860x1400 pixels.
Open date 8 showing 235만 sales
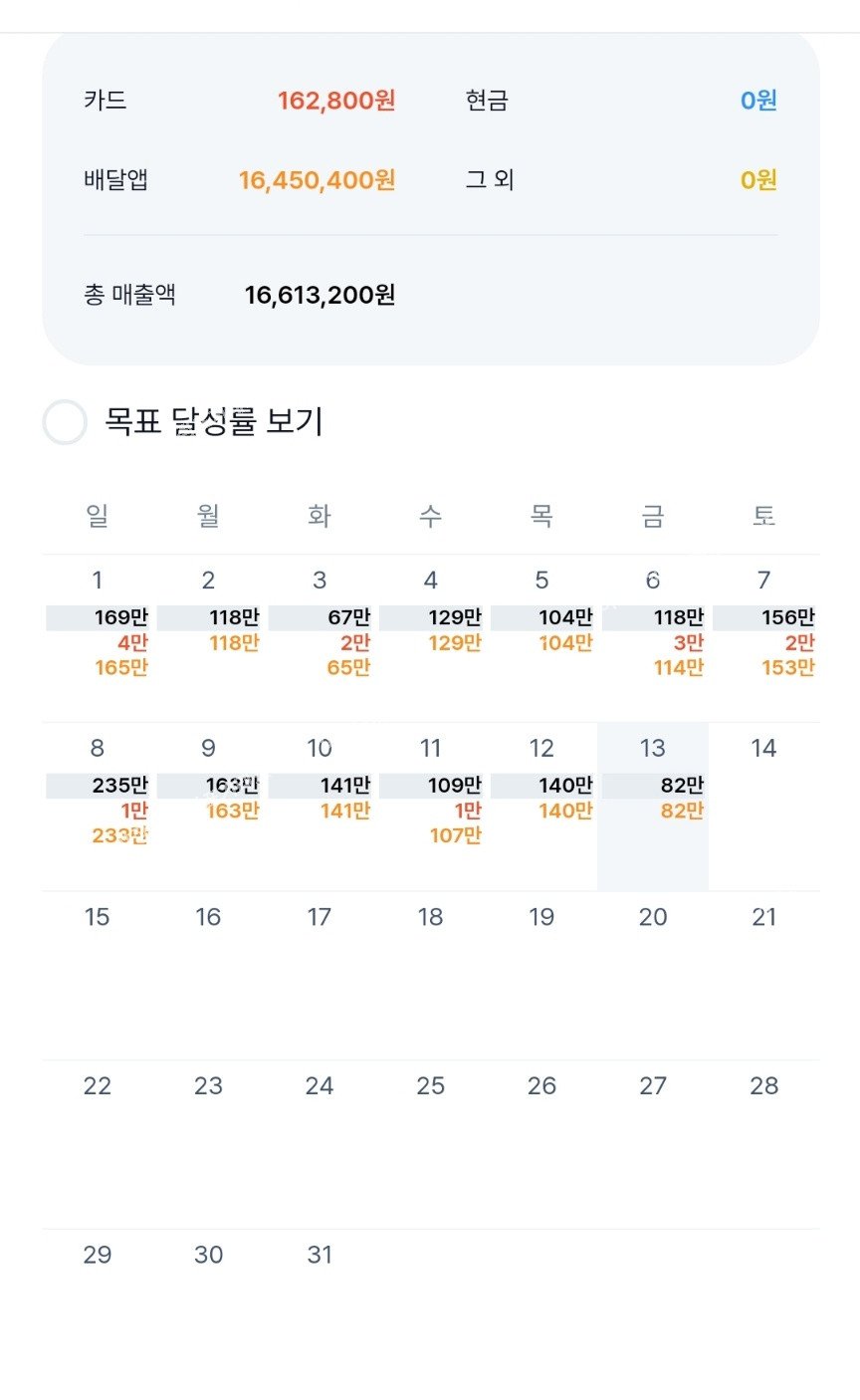[98, 807]
